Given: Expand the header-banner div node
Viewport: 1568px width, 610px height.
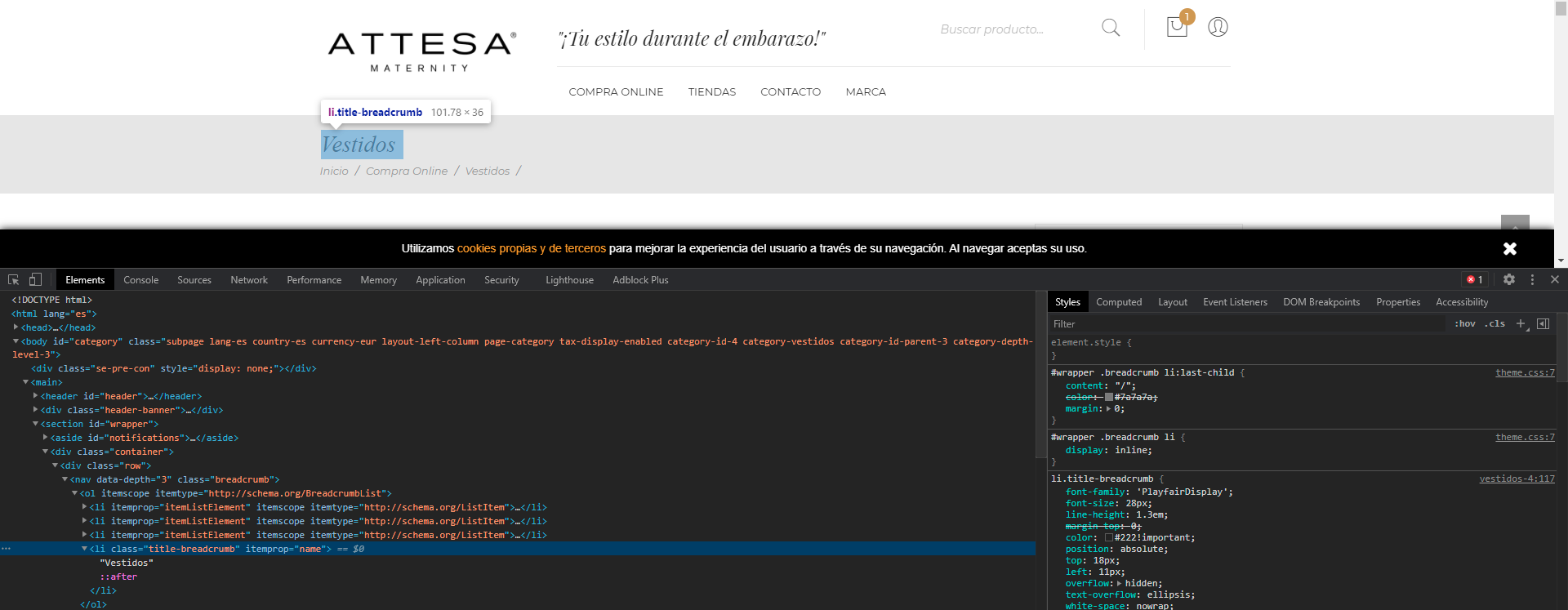Looking at the screenshot, I should 35,410.
